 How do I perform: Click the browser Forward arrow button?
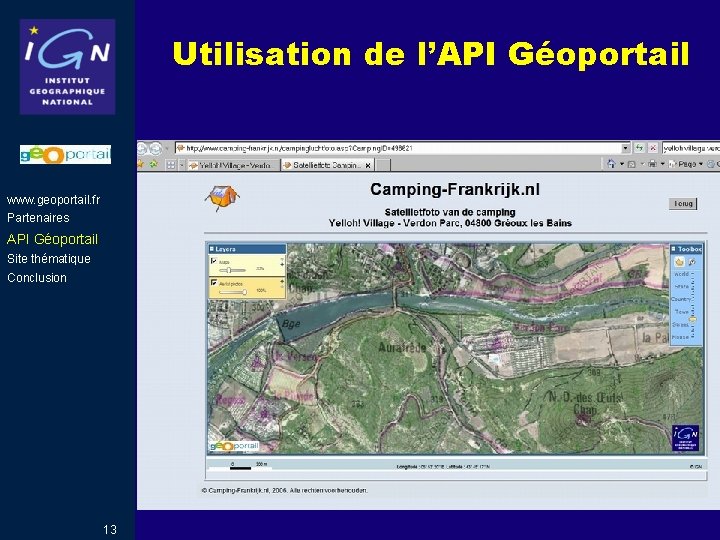tap(155, 148)
